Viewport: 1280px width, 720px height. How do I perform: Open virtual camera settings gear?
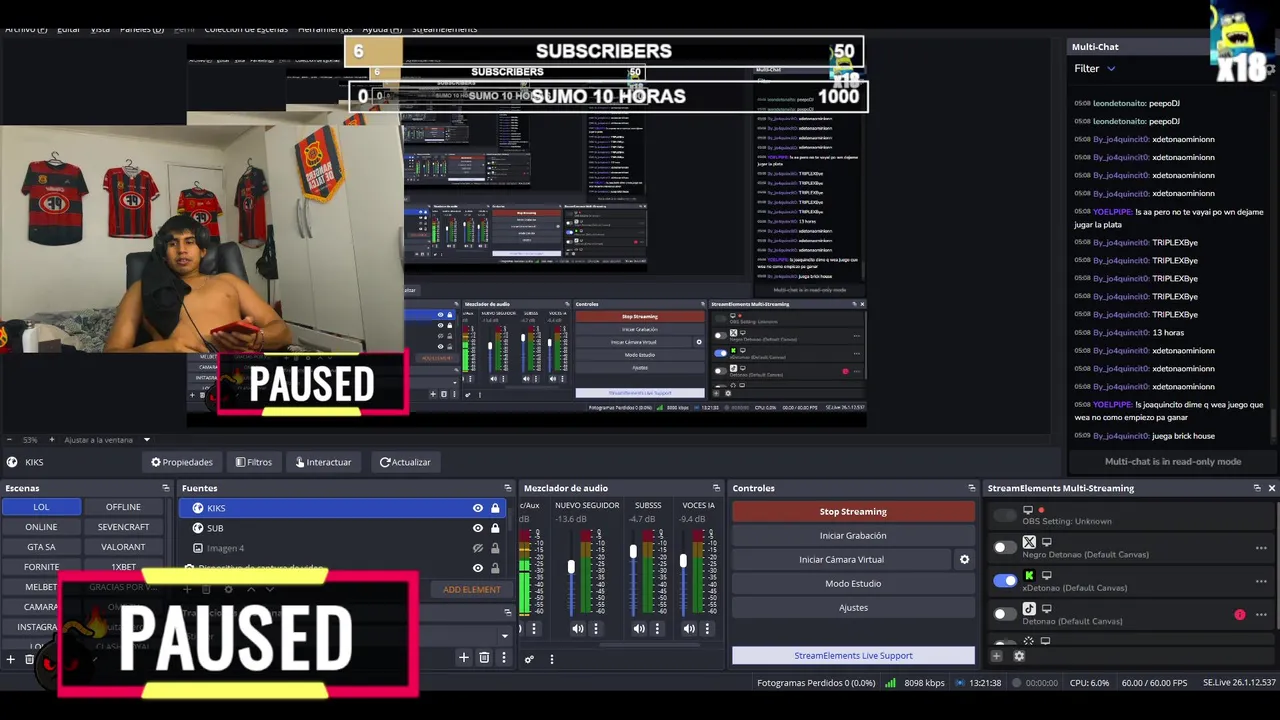(964, 560)
